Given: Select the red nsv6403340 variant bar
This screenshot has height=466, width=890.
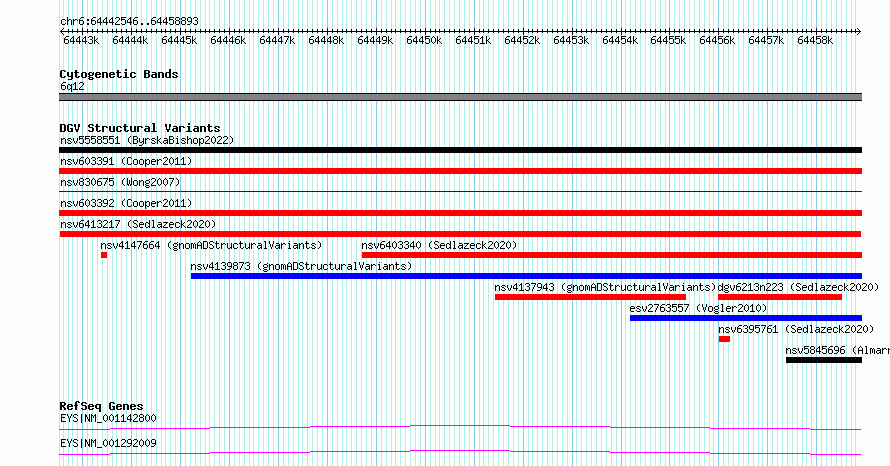Looking at the screenshot, I should 612,255.
